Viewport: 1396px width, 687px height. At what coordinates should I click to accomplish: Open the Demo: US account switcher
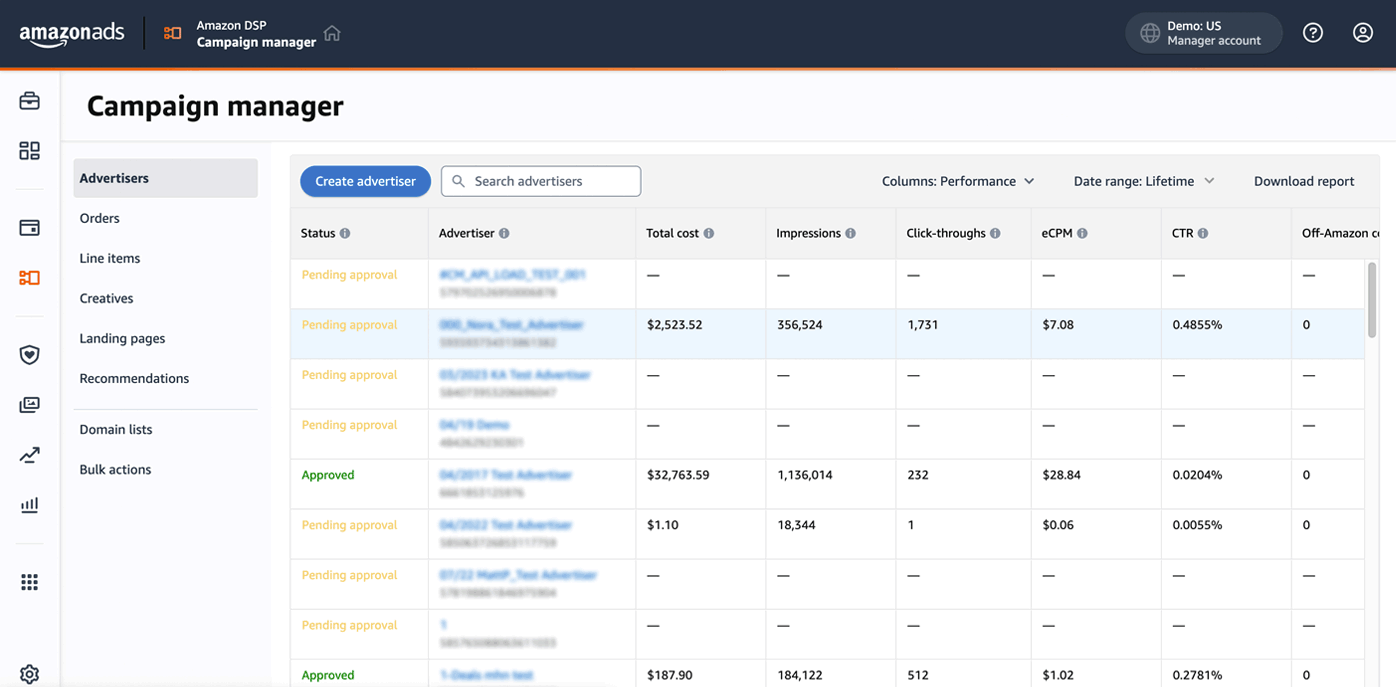pos(1203,33)
